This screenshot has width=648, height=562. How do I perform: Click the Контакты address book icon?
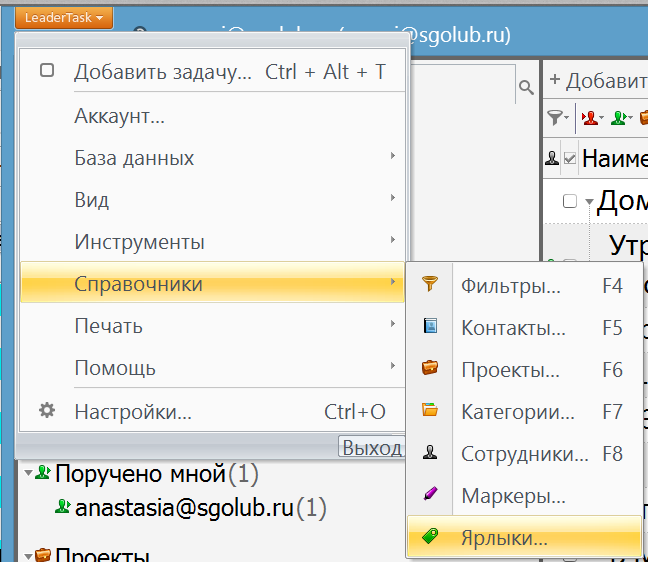(430, 327)
